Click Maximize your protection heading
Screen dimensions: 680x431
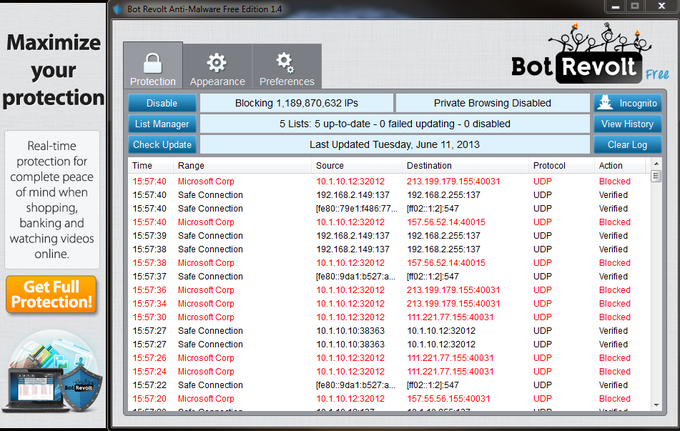[x=53, y=70]
